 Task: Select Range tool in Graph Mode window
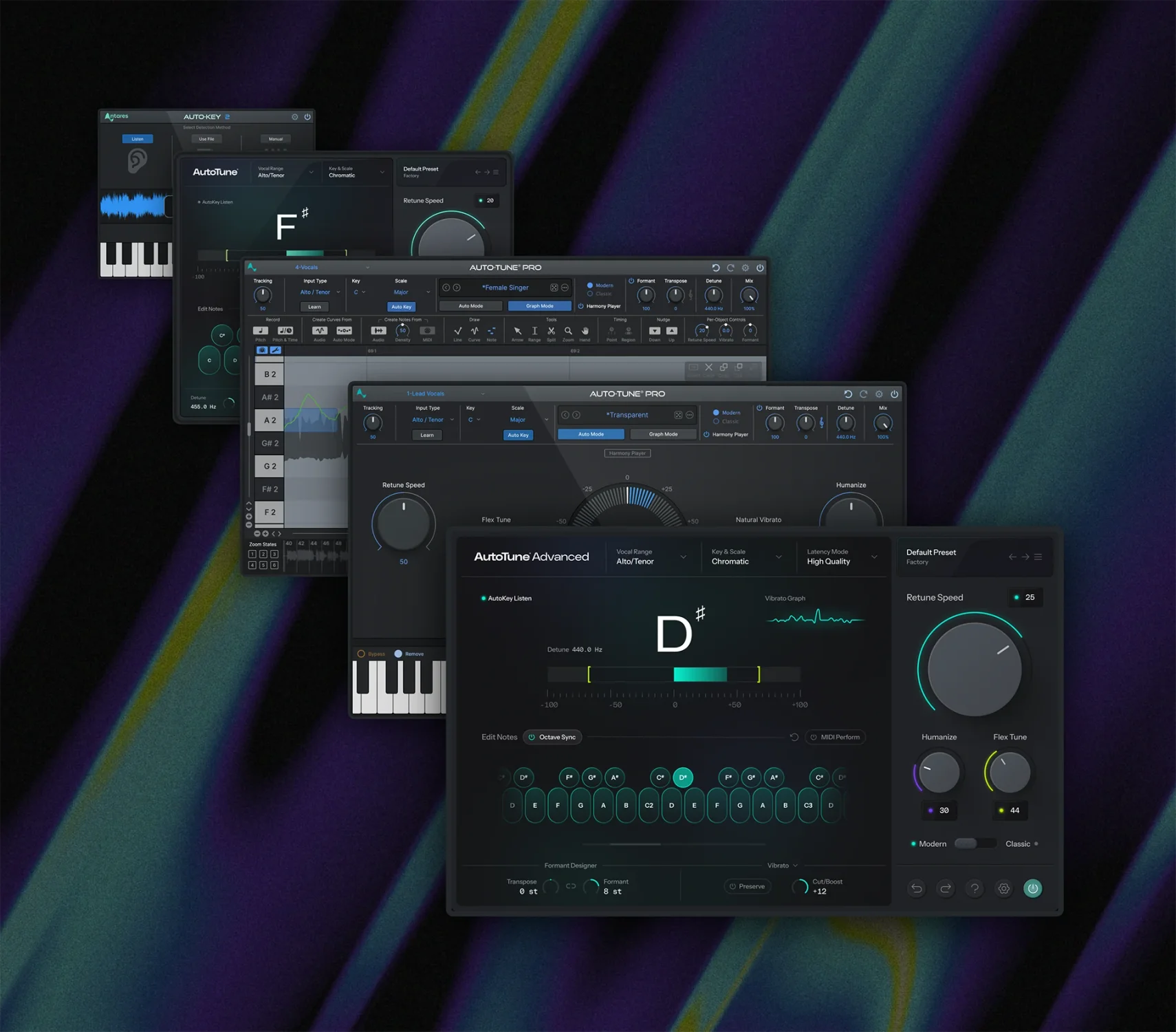click(x=534, y=331)
